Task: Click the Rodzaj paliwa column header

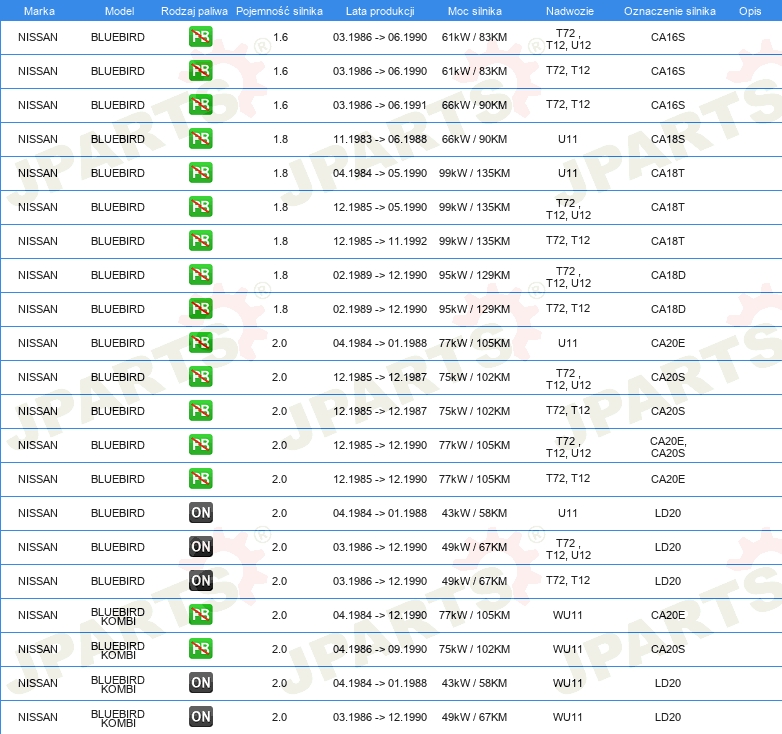Action: pos(194,11)
